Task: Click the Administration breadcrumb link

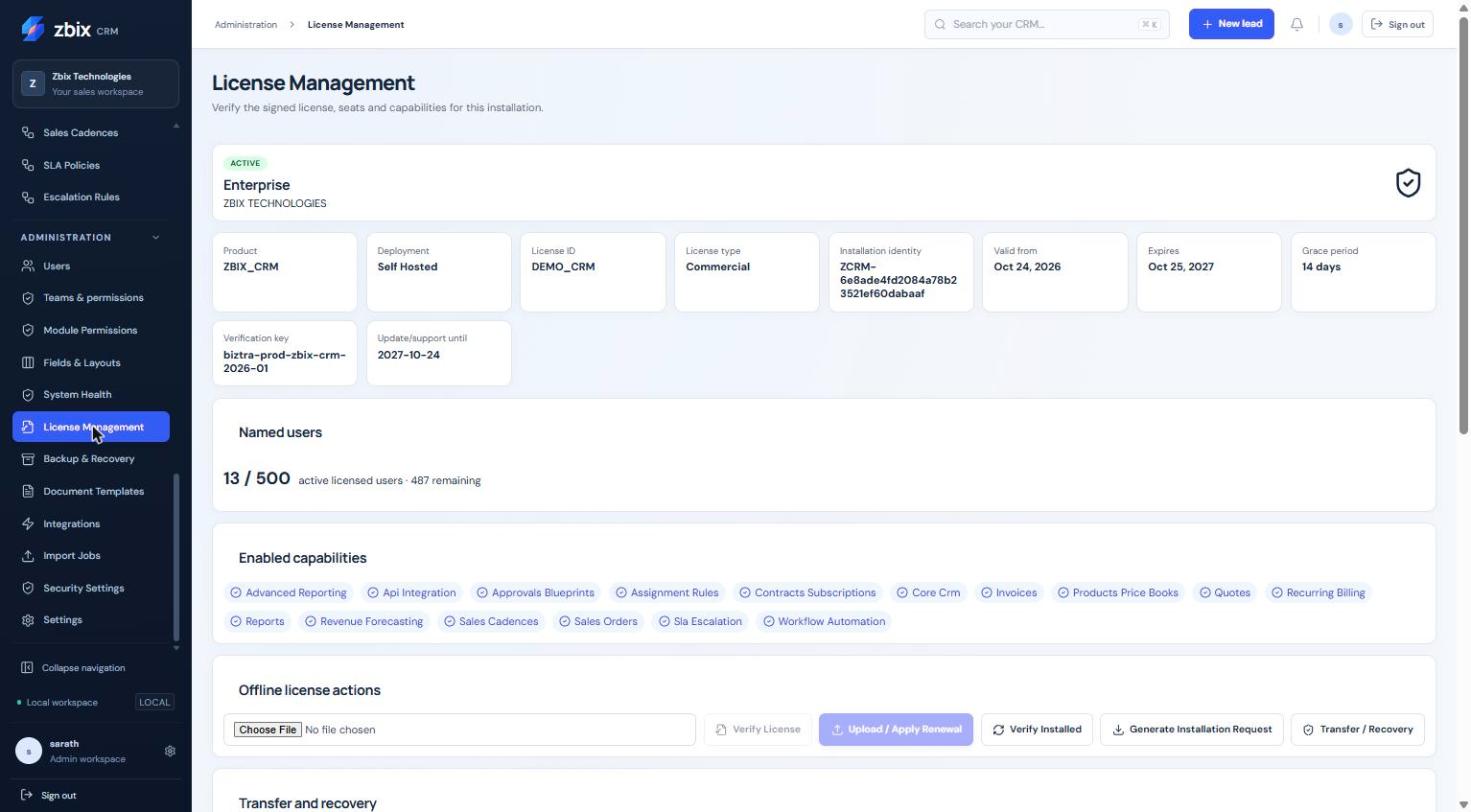Action: (x=246, y=24)
